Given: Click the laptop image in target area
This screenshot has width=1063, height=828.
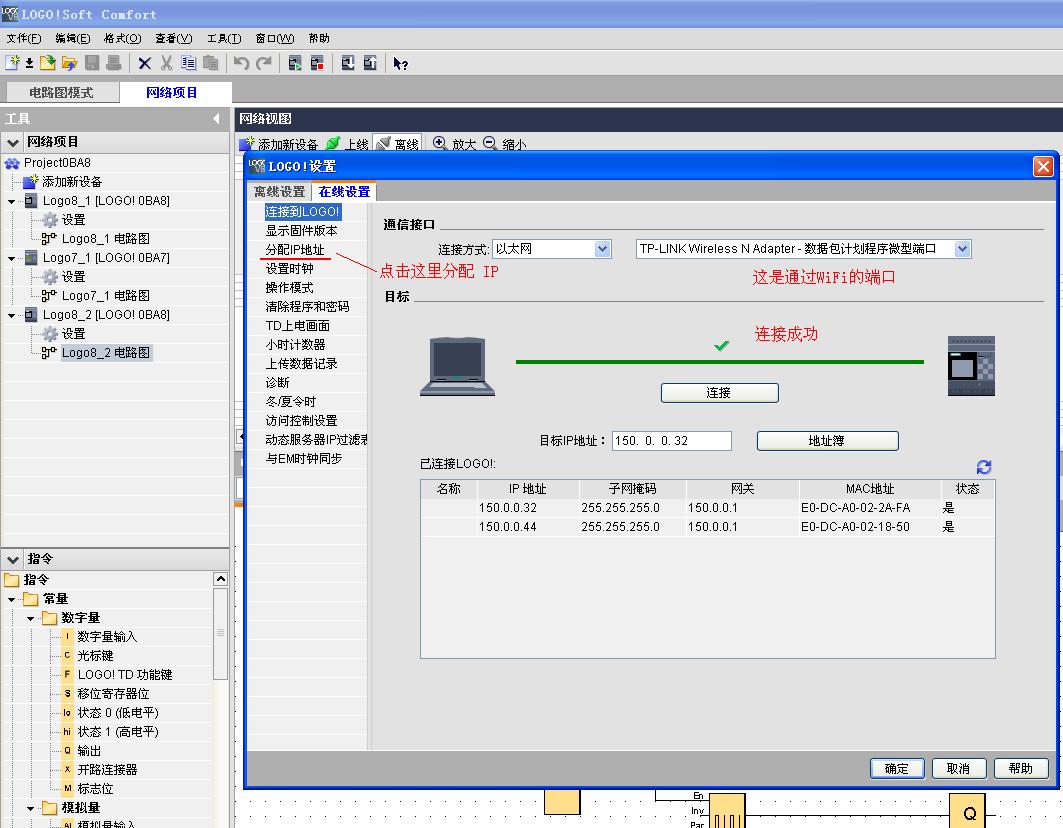Looking at the screenshot, I should 458,366.
